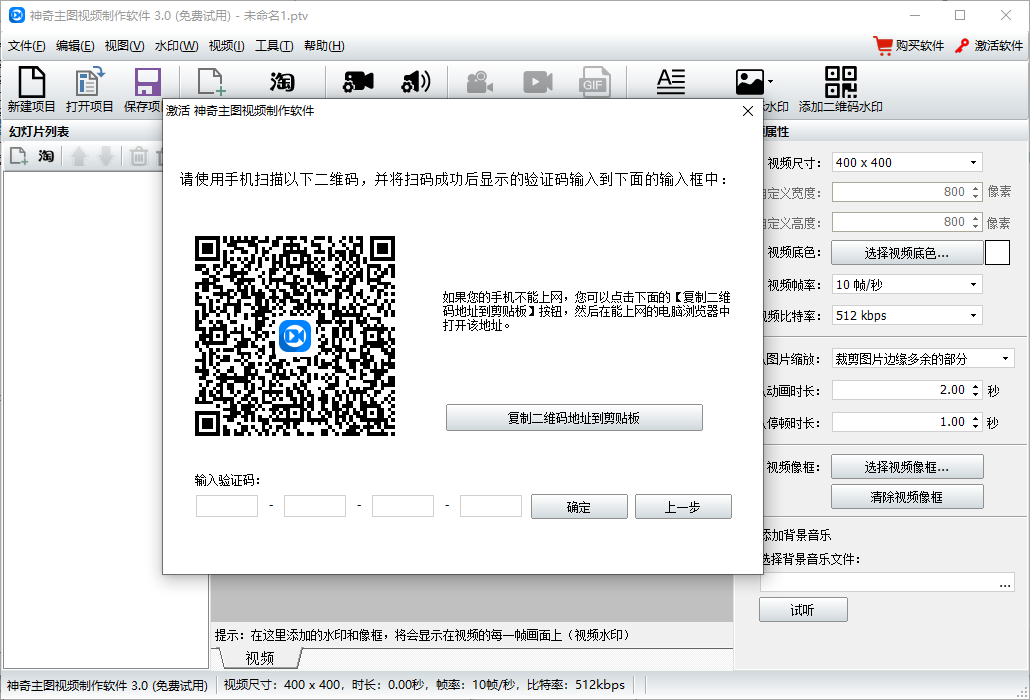This screenshot has height=700, width=1030.
Task: Click the QR code image in activation dialog
Action: [295, 336]
